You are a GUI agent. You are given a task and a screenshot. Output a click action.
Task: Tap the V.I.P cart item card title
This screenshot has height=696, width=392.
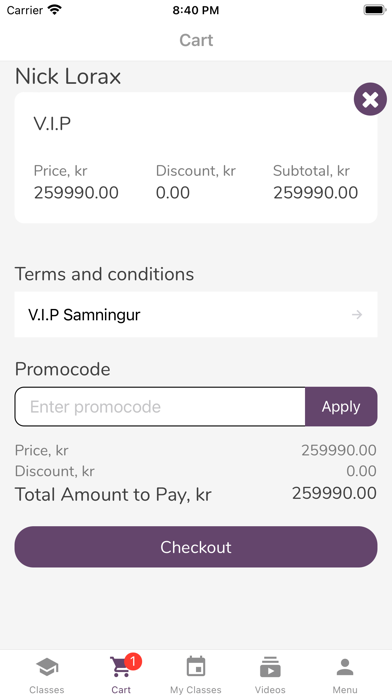coord(52,123)
